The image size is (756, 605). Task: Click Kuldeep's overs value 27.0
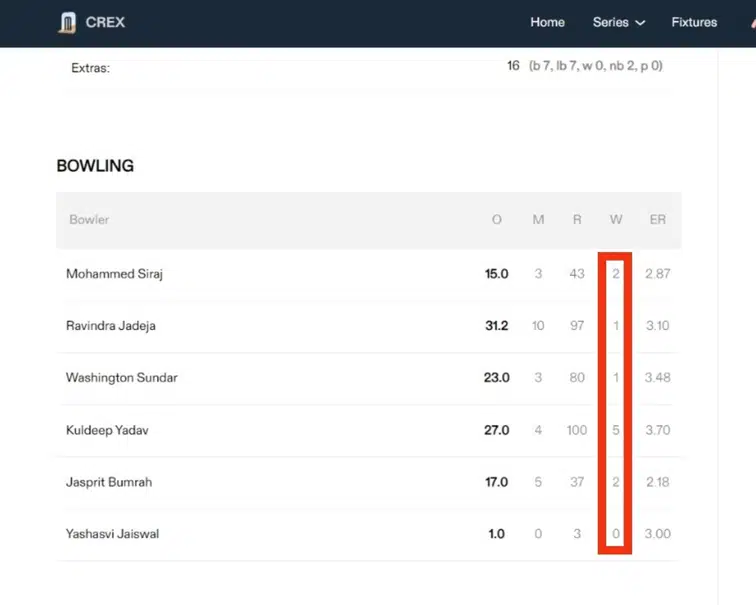point(497,430)
